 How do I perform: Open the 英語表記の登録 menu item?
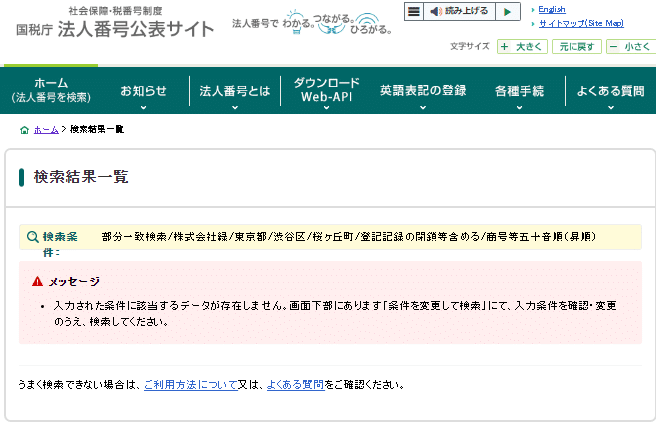coord(423,91)
